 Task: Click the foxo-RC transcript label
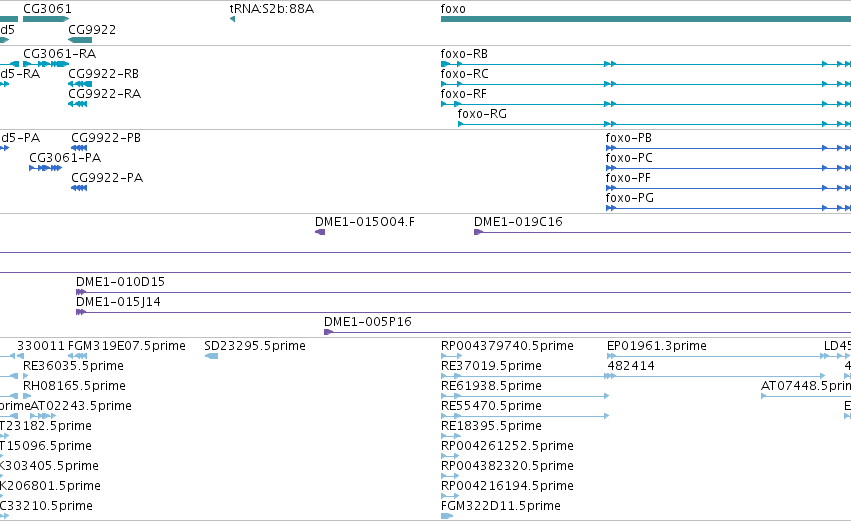click(465, 74)
